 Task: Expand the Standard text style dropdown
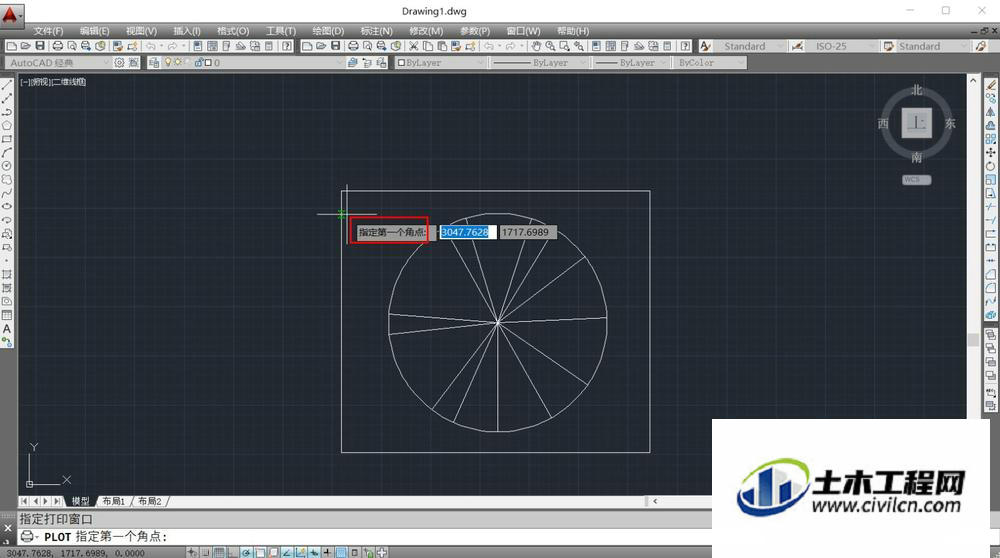click(x=780, y=46)
